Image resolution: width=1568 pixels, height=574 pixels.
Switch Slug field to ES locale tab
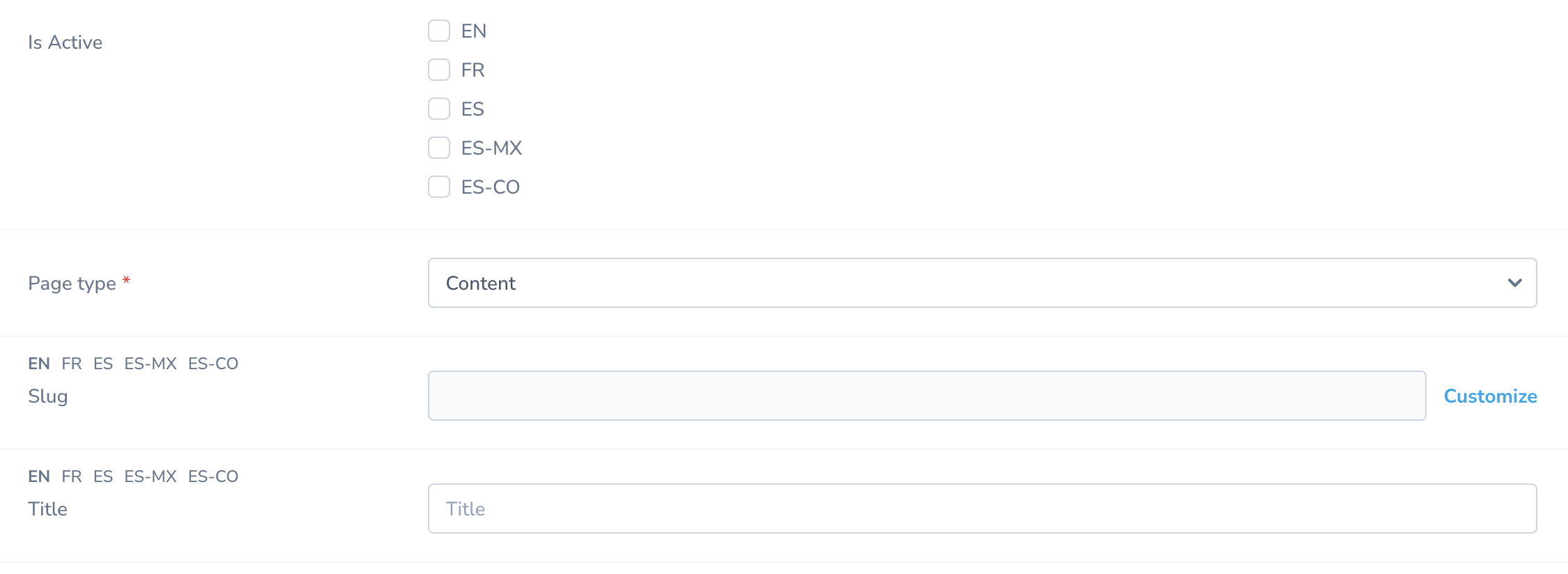(x=103, y=364)
